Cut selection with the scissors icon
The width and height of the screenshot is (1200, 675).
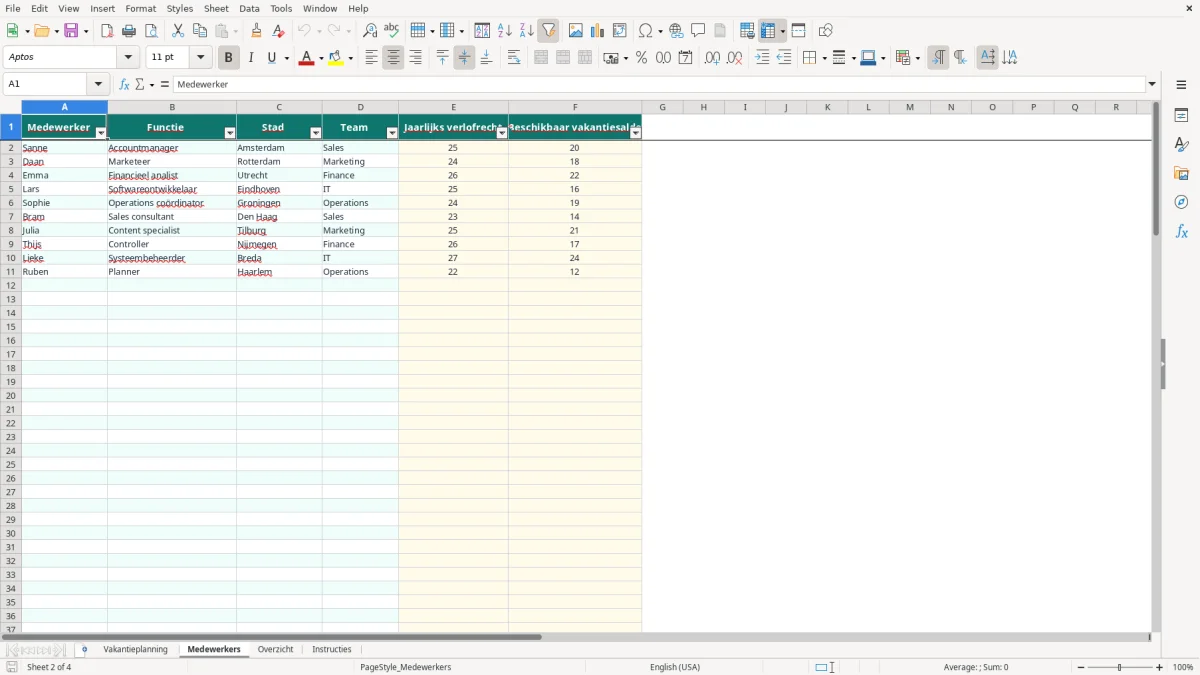(178, 31)
